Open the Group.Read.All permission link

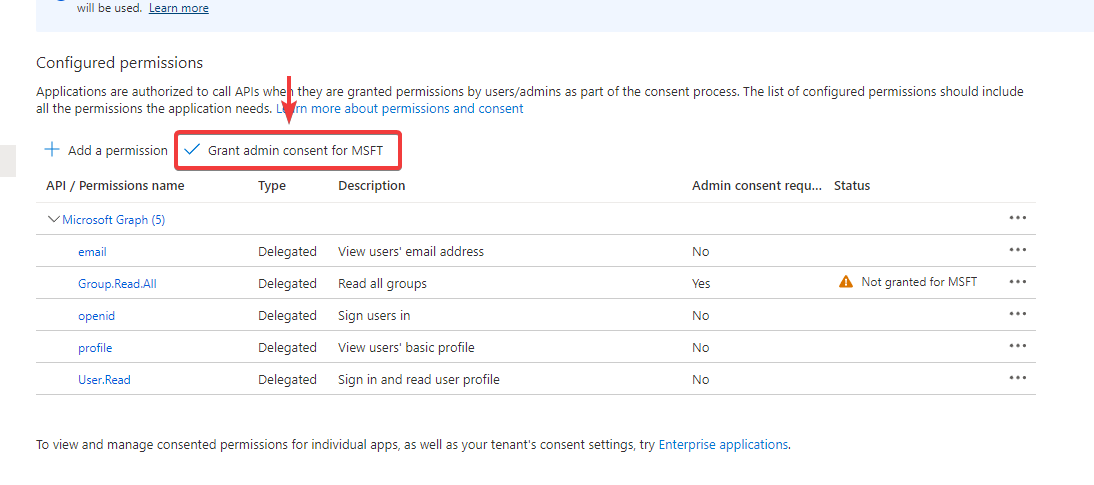click(x=117, y=284)
